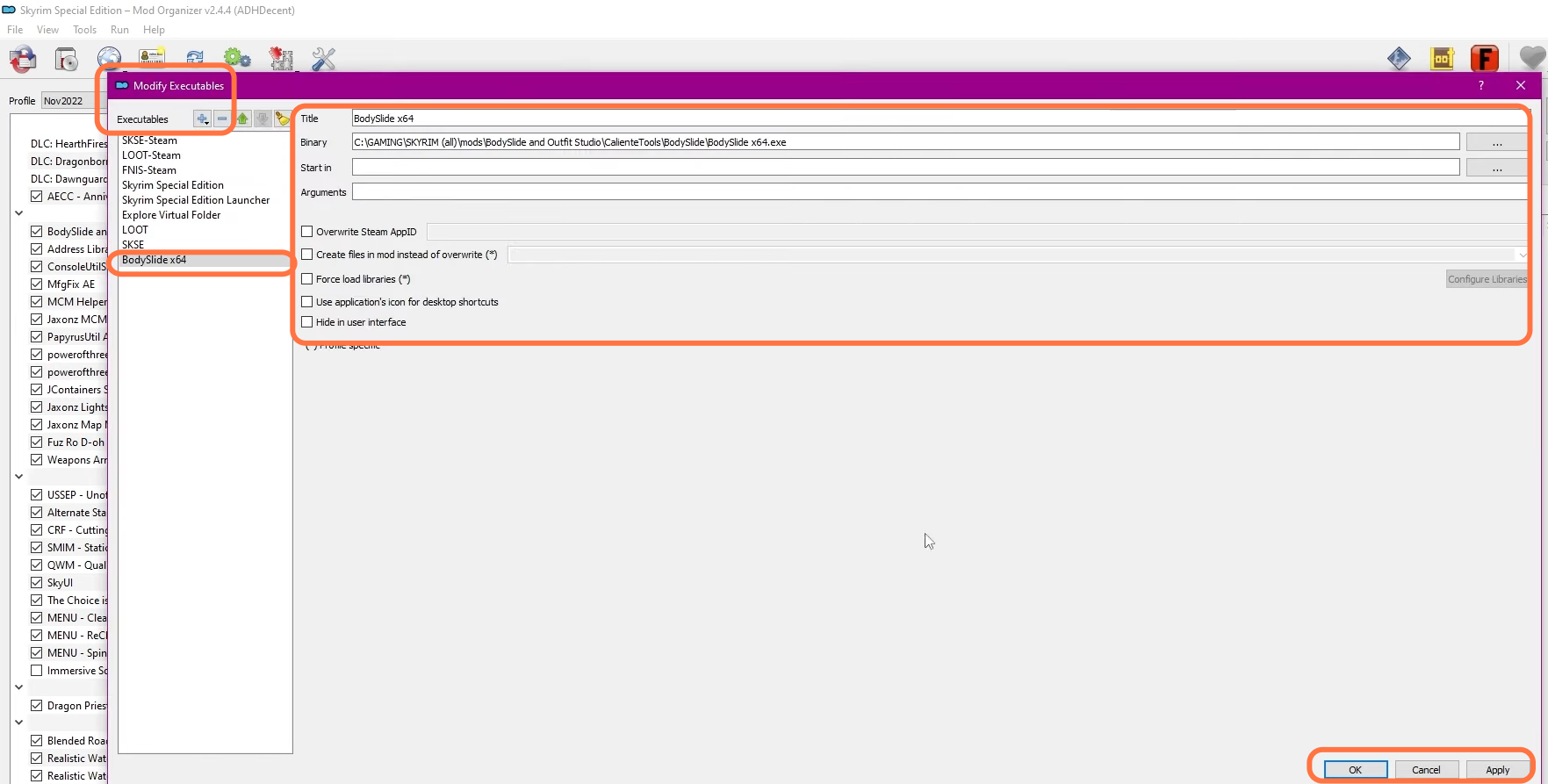Launch the LOOT chest shortcut icon
This screenshot has width=1548, height=784.
1443,59
